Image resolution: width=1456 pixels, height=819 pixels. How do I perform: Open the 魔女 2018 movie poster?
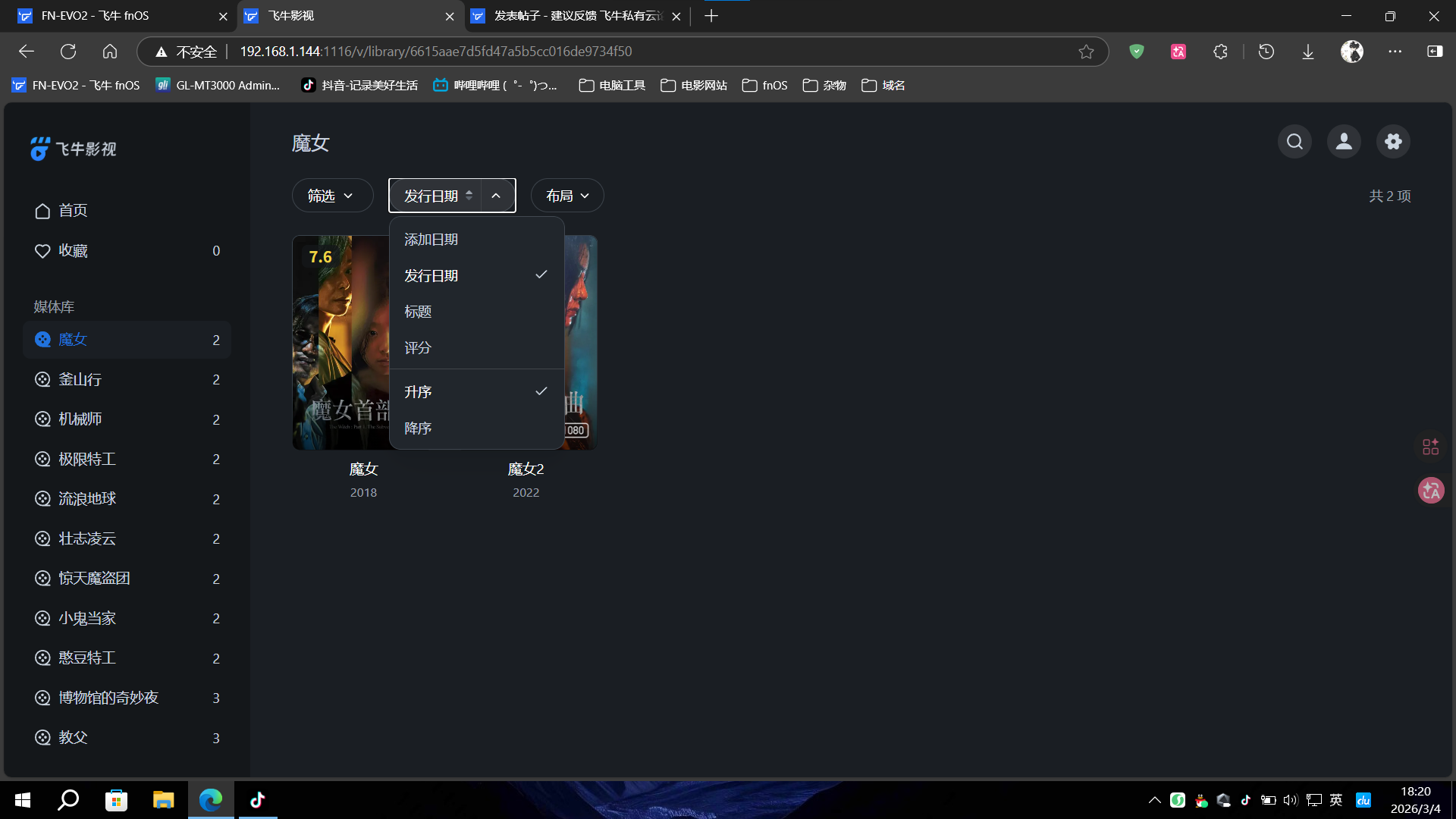[x=340, y=341]
